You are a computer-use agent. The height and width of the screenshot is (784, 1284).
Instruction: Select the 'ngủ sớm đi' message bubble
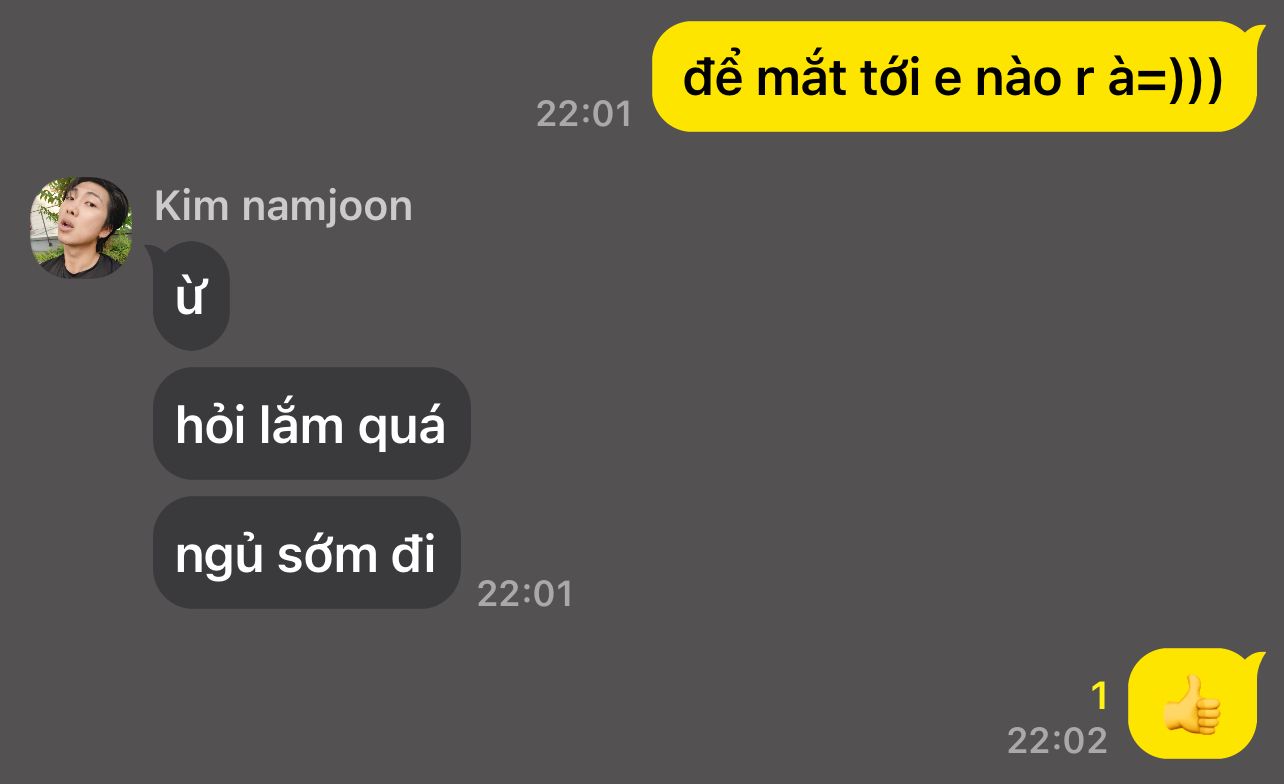[x=306, y=552]
